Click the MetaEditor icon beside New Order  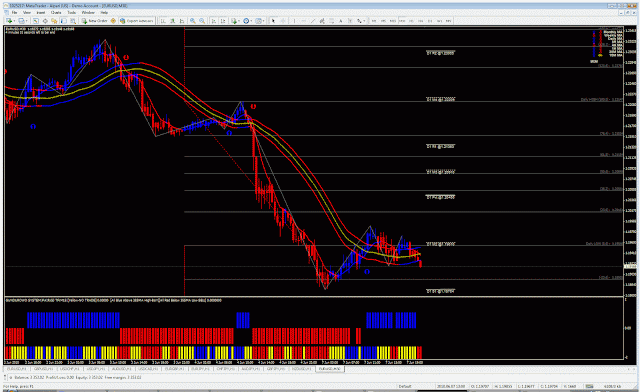click(113, 21)
